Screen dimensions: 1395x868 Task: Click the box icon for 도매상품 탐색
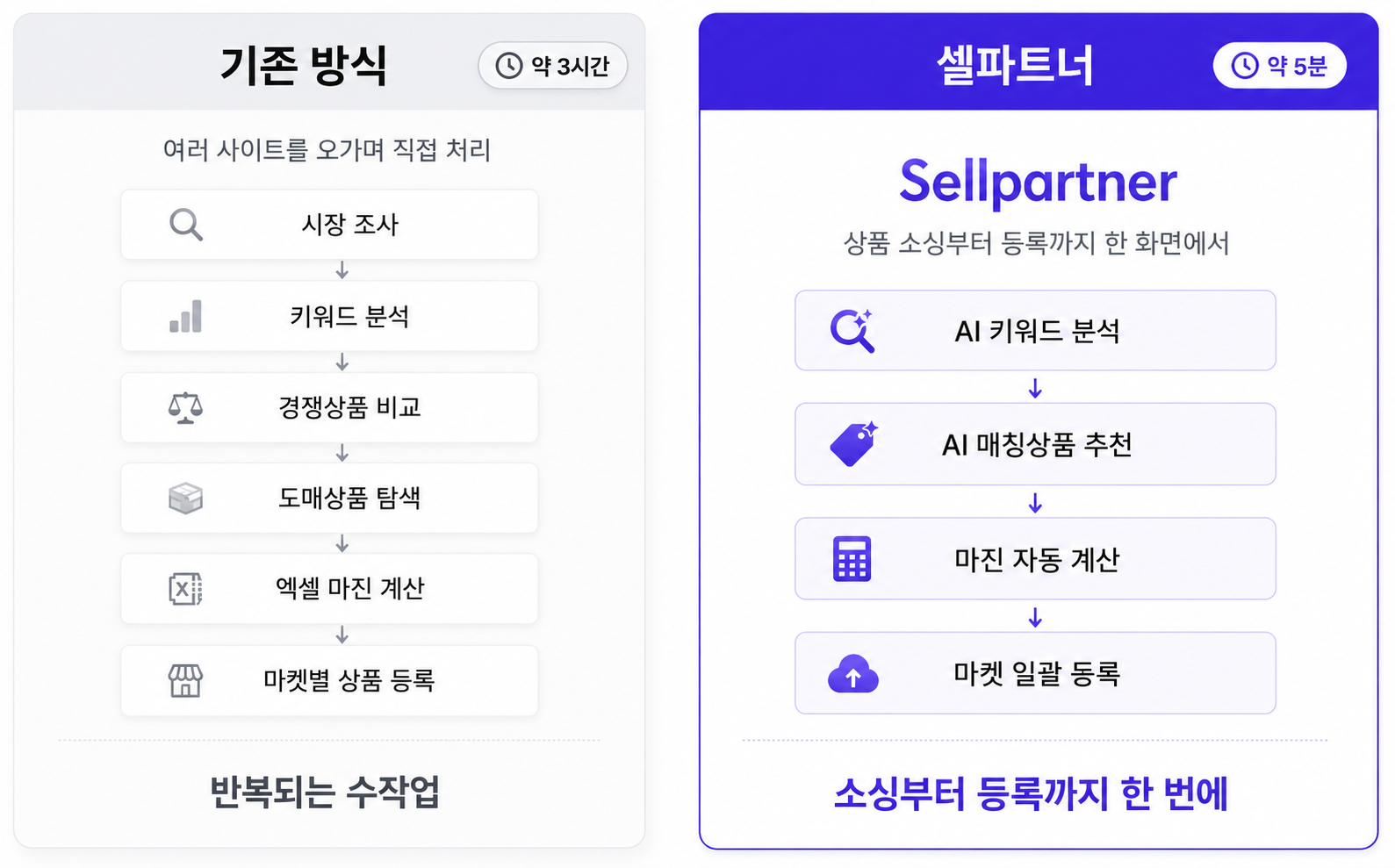185,499
